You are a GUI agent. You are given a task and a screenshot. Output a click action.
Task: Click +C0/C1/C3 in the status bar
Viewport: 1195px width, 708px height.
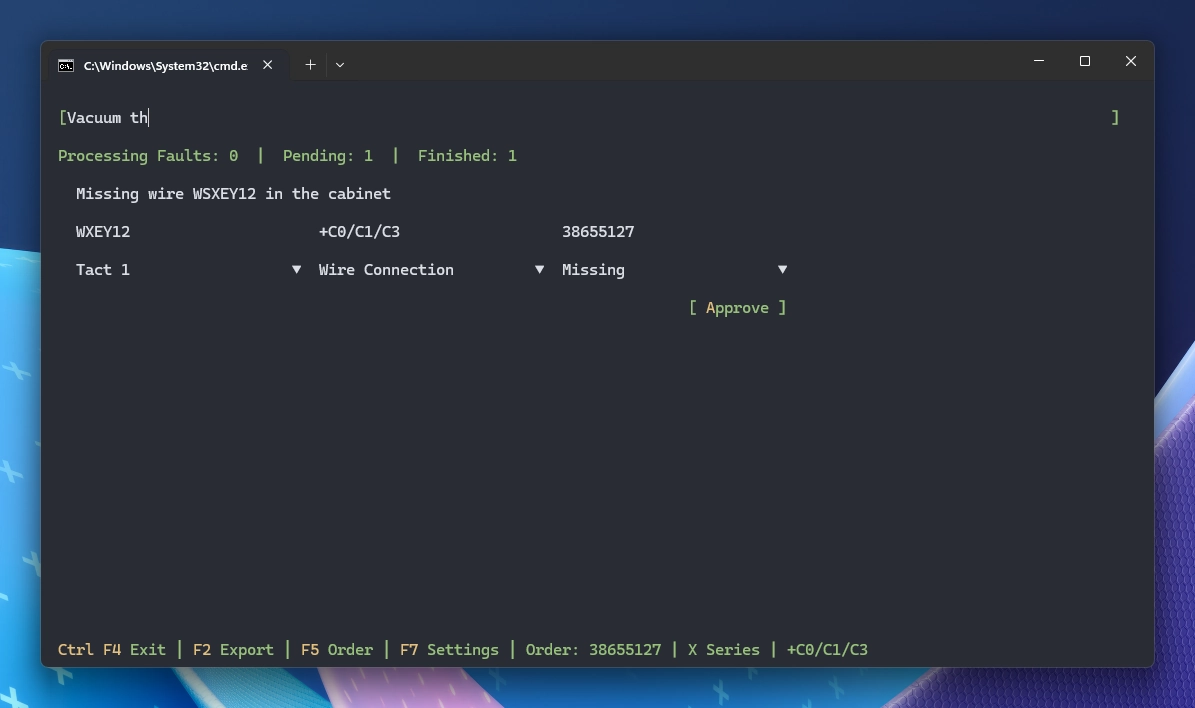tap(827, 649)
